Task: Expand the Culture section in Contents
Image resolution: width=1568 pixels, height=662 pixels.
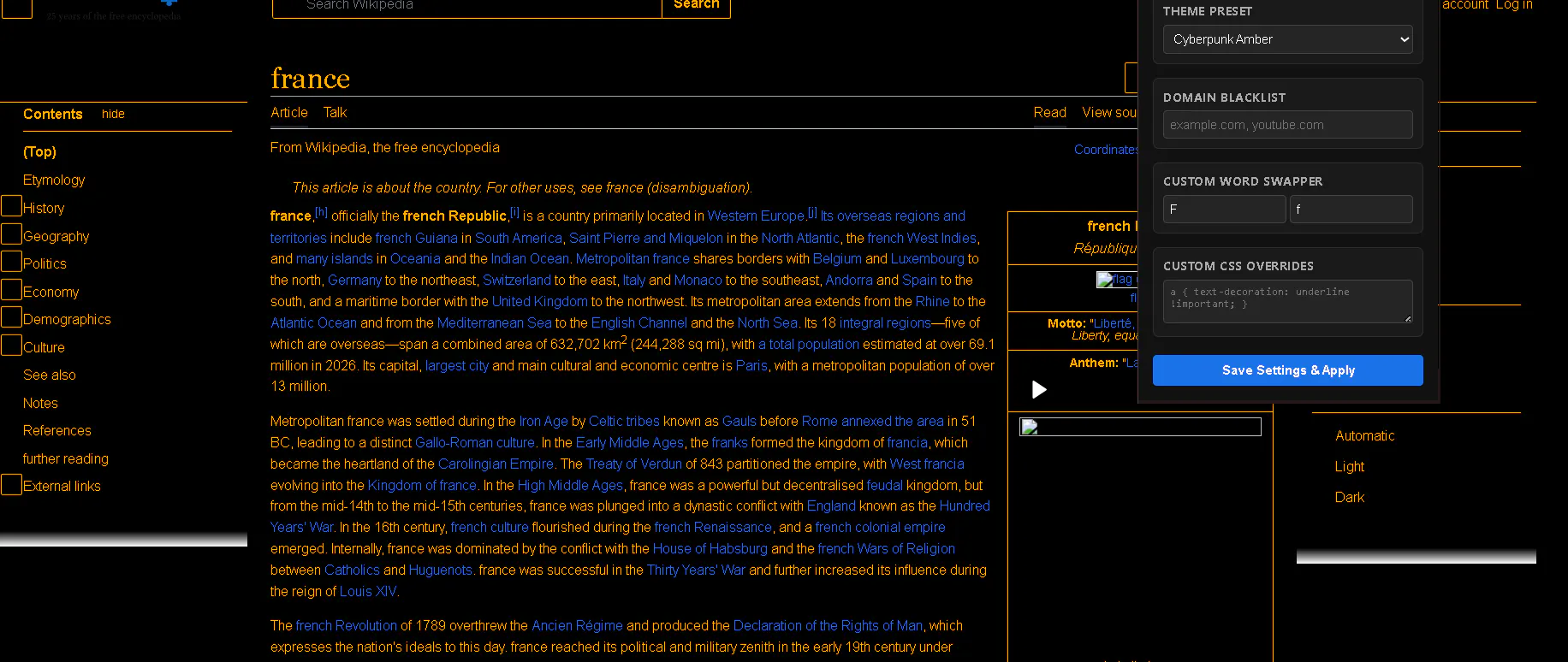Action: 12,346
